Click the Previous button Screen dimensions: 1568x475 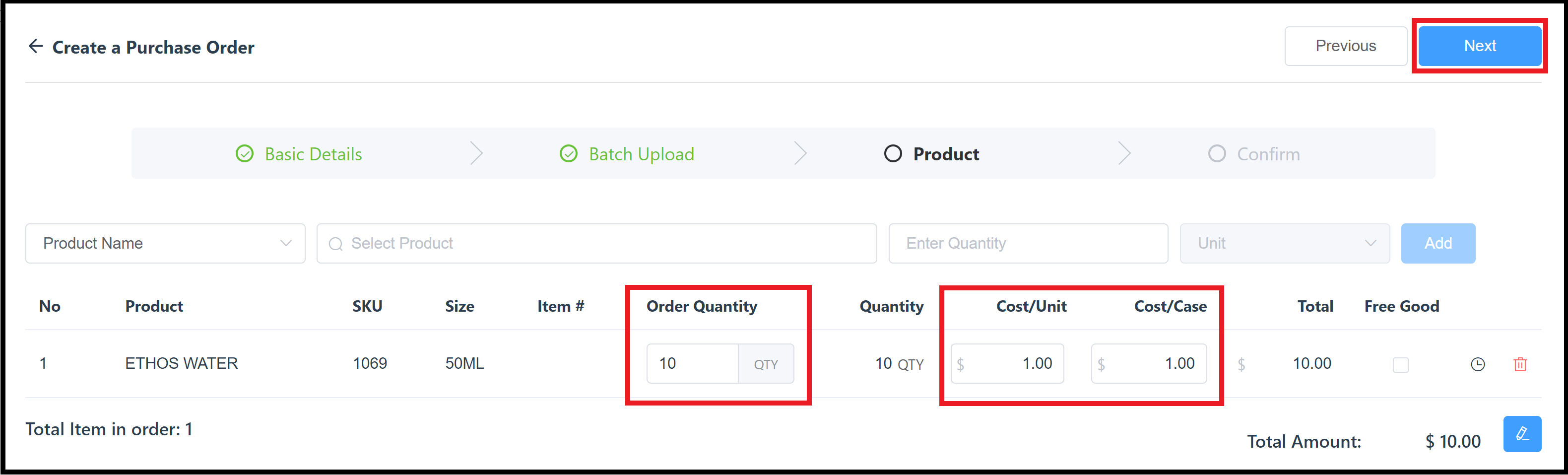point(1346,46)
